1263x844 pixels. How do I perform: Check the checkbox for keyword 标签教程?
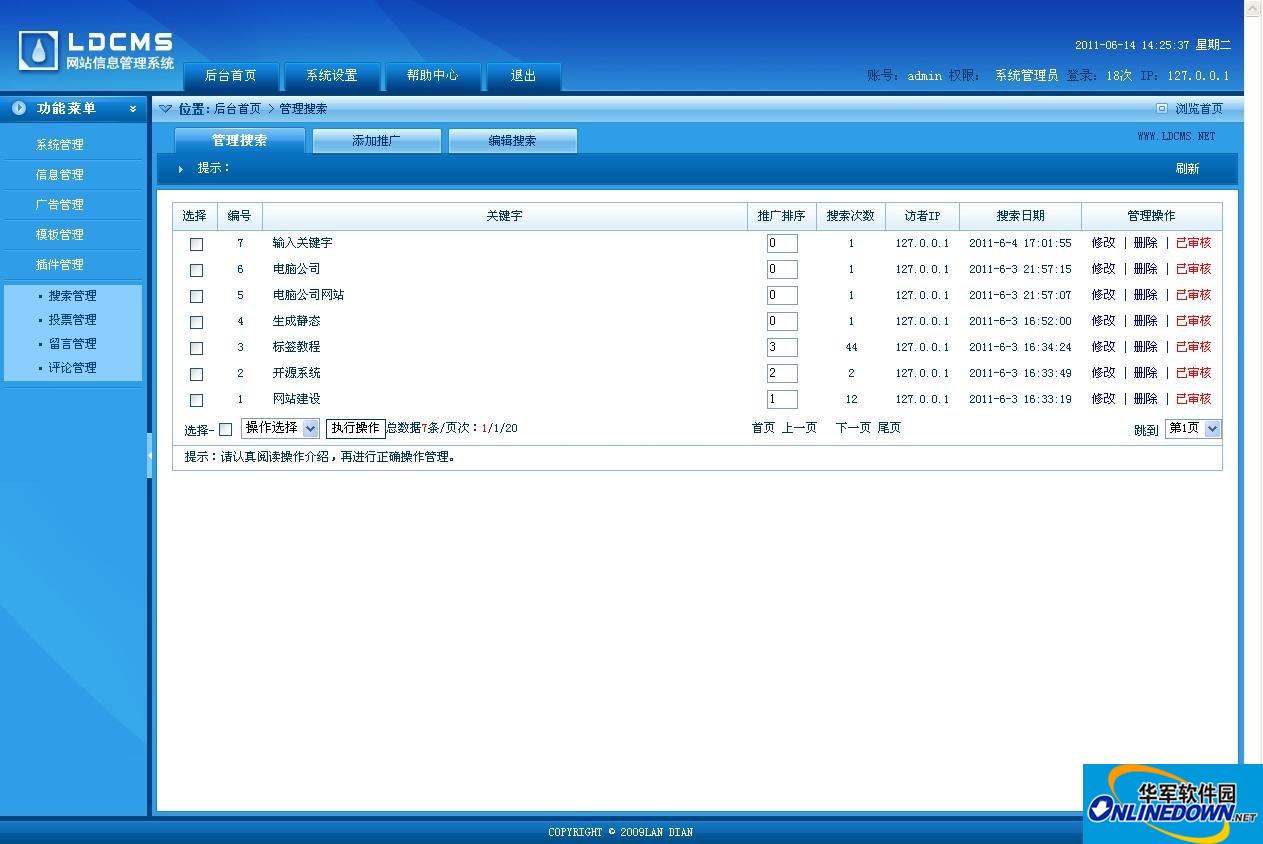pyautogui.click(x=196, y=347)
